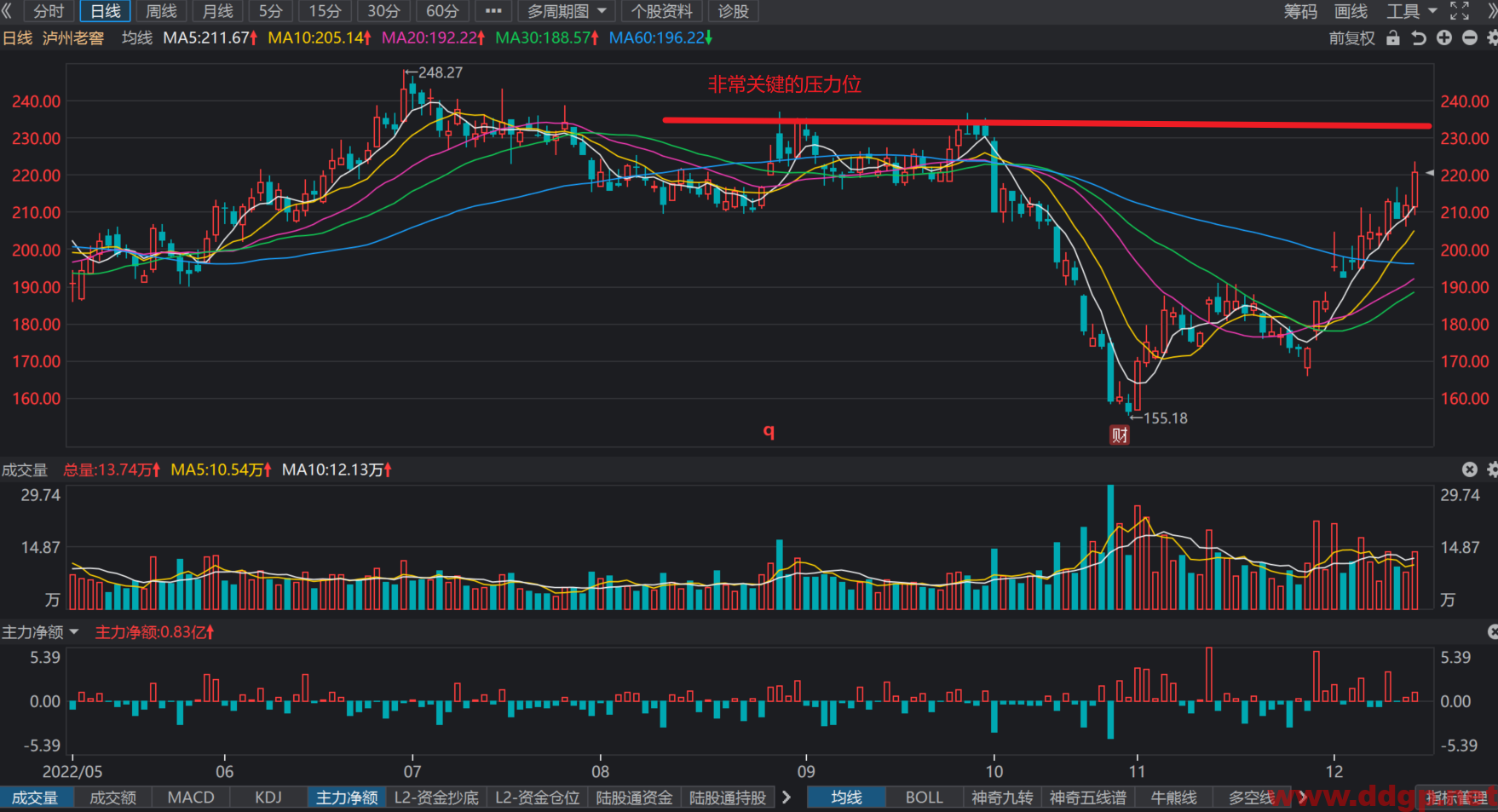Click the 画线 drawing button
The height and width of the screenshot is (812, 1498).
[x=1351, y=11]
